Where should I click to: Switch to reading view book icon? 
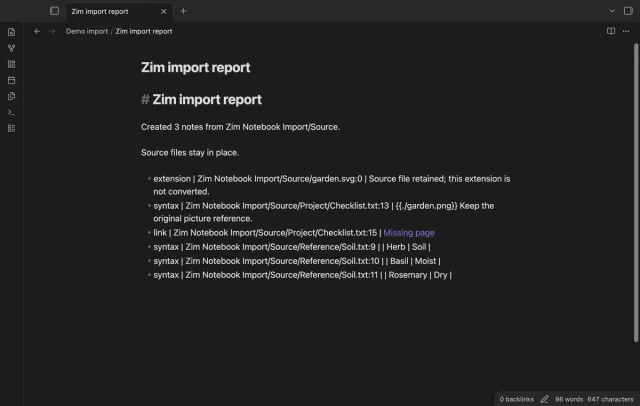(x=611, y=31)
